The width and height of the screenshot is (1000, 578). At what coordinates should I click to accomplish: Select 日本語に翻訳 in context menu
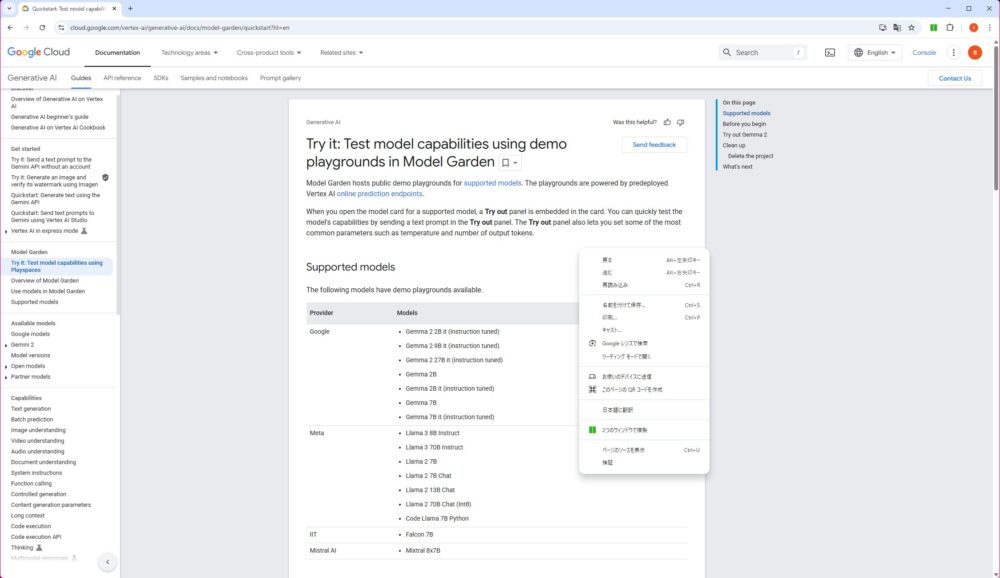coord(644,410)
